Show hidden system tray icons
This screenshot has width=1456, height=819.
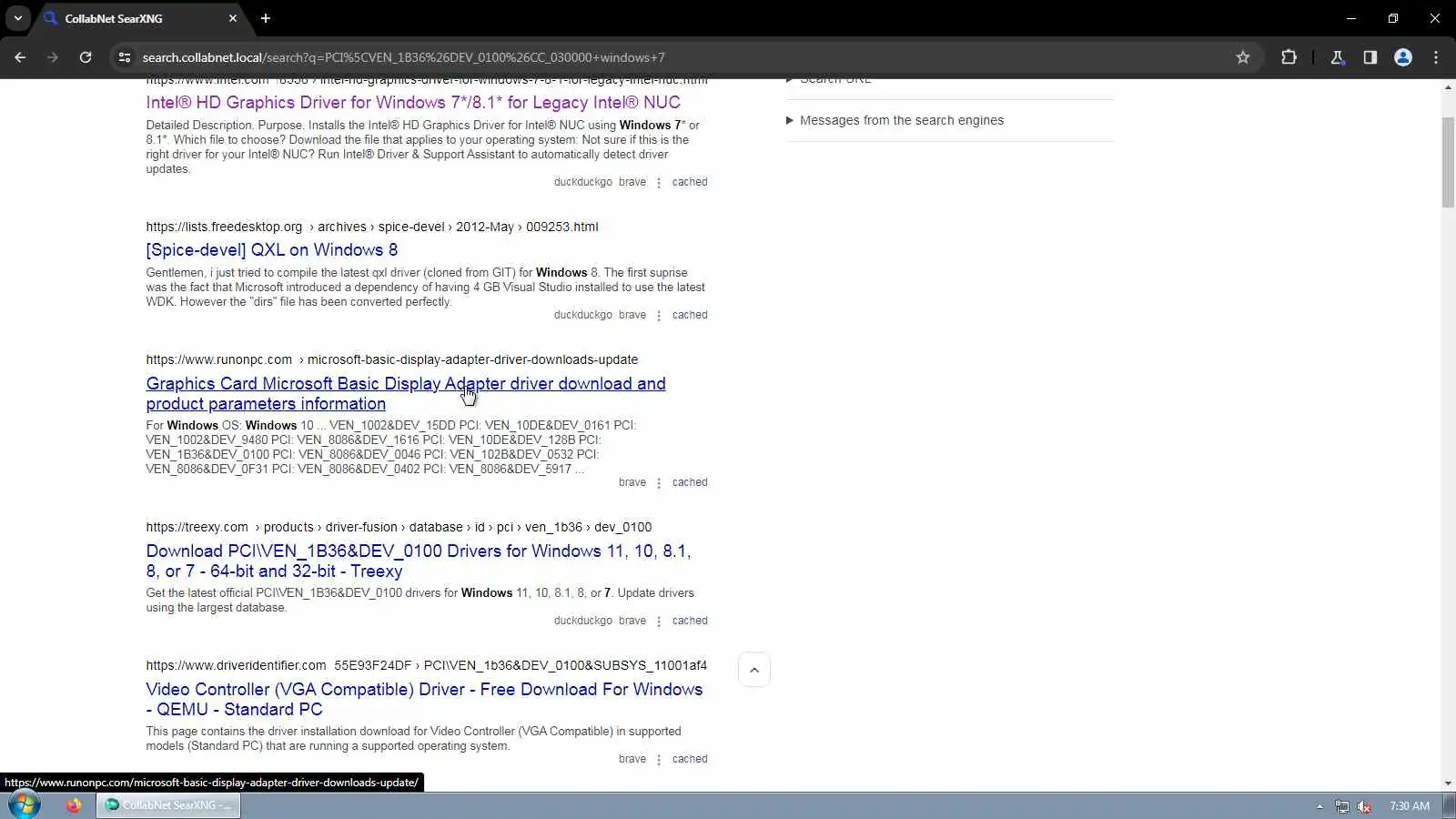[1319, 806]
